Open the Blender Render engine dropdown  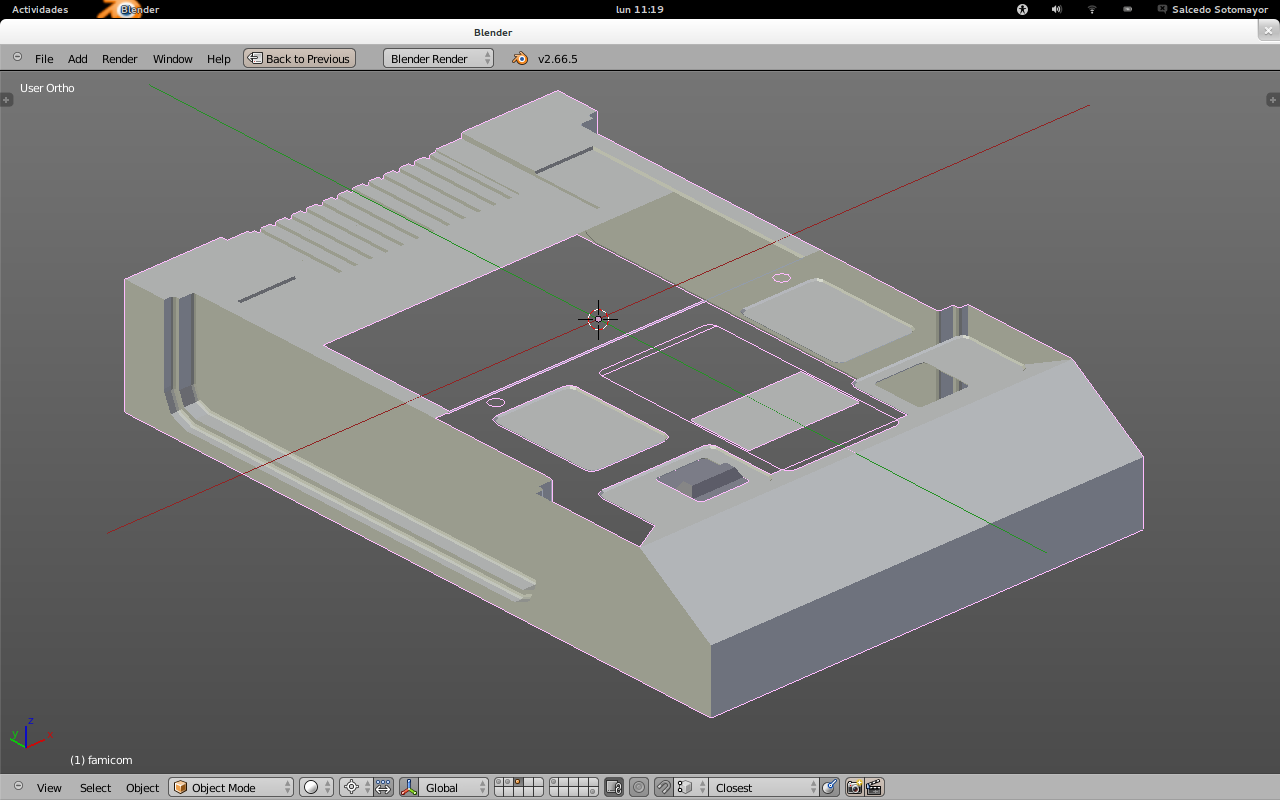pos(438,58)
